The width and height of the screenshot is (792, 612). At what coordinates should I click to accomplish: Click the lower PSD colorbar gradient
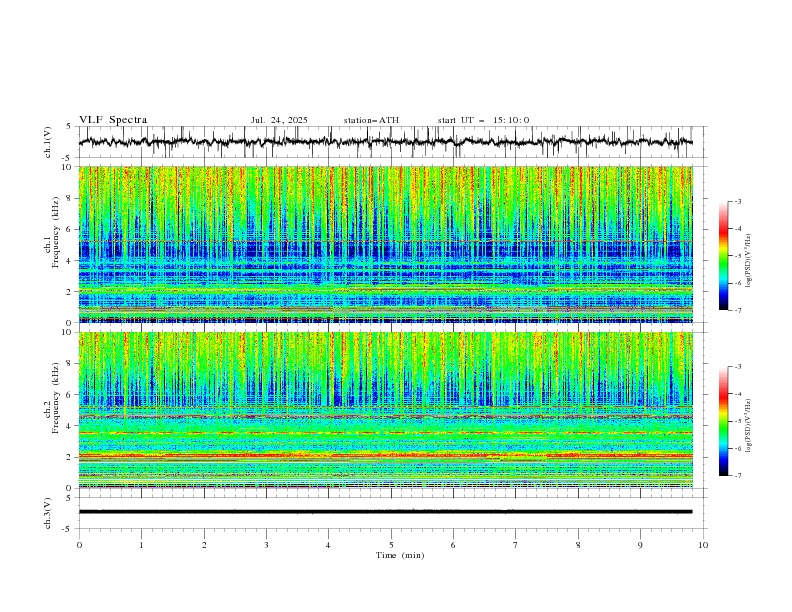pos(723,421)
